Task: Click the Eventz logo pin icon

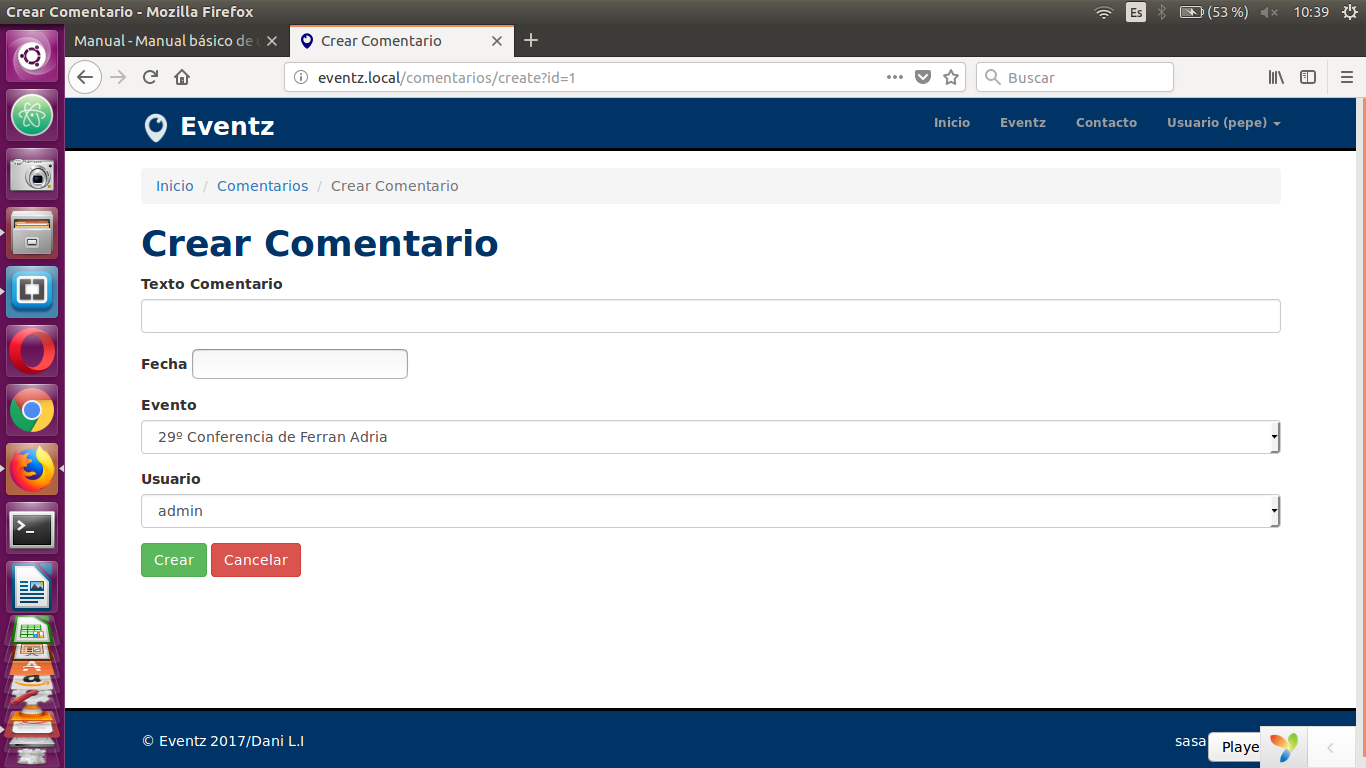Action: 155,127
